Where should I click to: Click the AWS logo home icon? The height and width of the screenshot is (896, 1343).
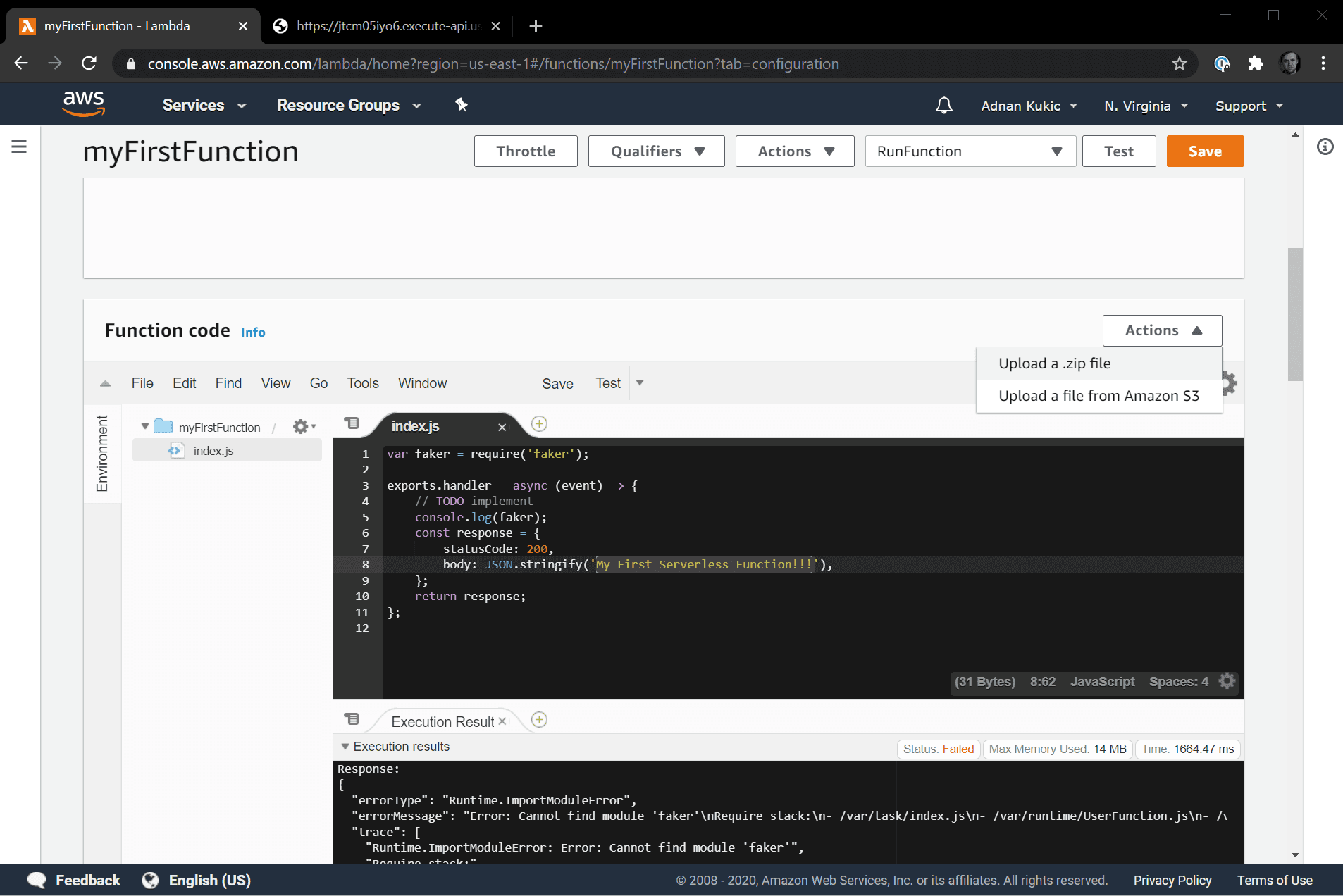pyautogui.click(x=83, y=104)
